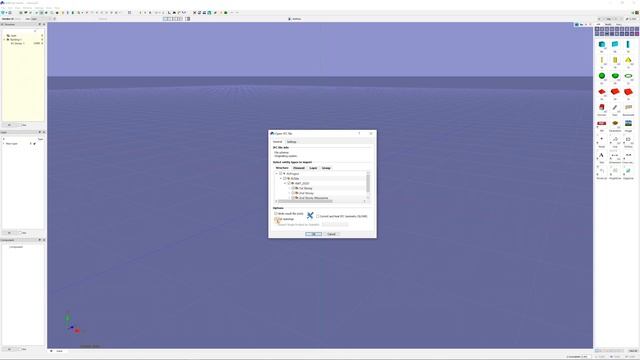The height and width of the screenshot is (360, 640).
Task: Insert the green ring object
Action: [628, 76]
